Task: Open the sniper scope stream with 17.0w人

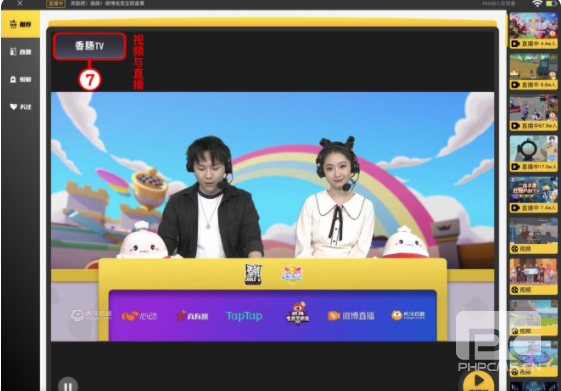Action: coord(533,153)
